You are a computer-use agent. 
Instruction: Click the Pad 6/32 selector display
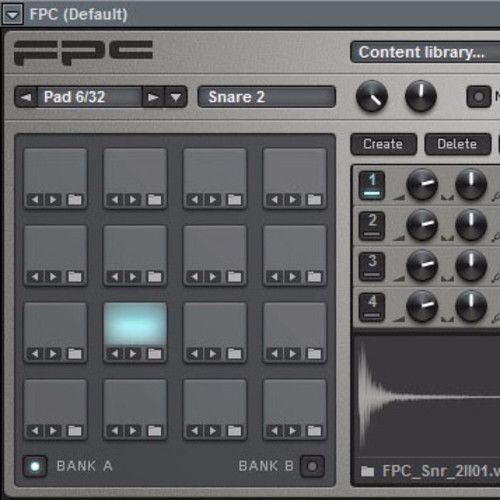pyautogui.click(x=90, y=97)
